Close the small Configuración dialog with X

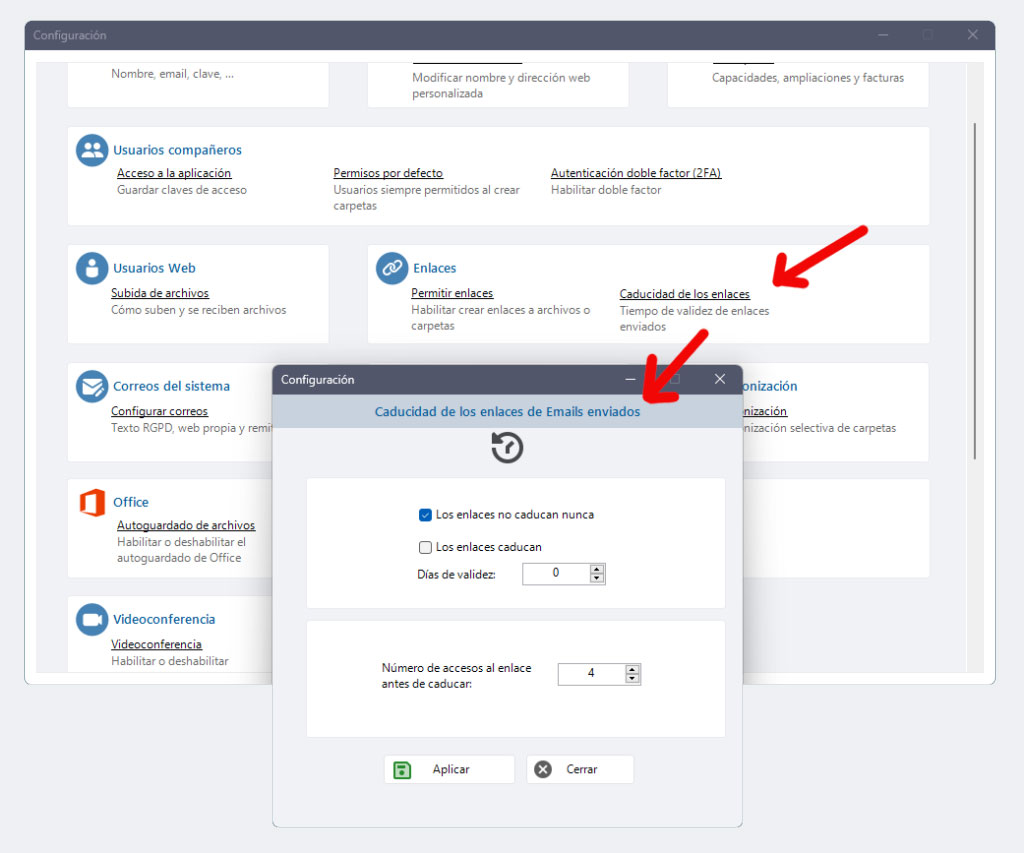pyautogui.click(x=720, y=379)
